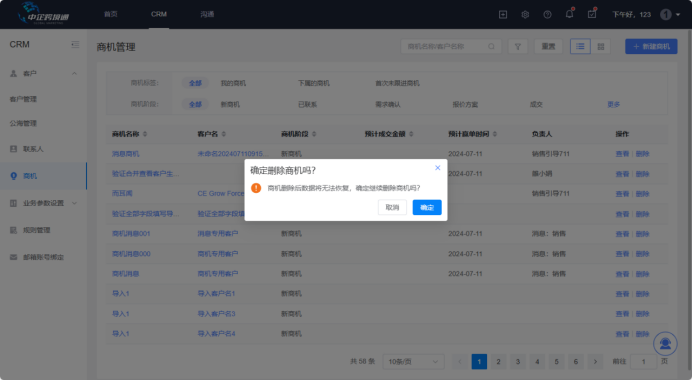Go to previous page arrow
This screenshot has width=692, height=380.
click(x=460, y=361)
